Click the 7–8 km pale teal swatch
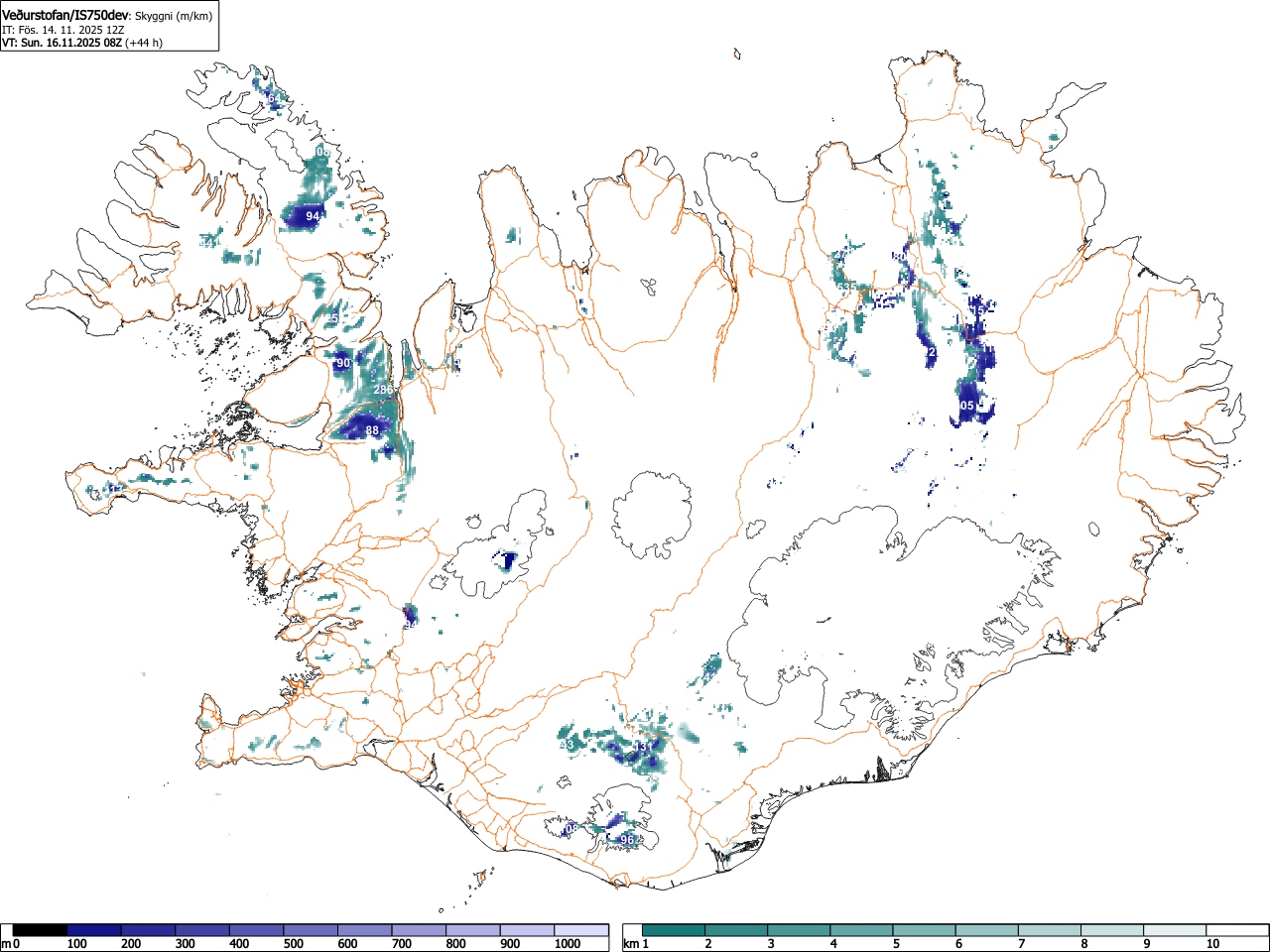The image size is (1270, 952). tap(1049, 930)
